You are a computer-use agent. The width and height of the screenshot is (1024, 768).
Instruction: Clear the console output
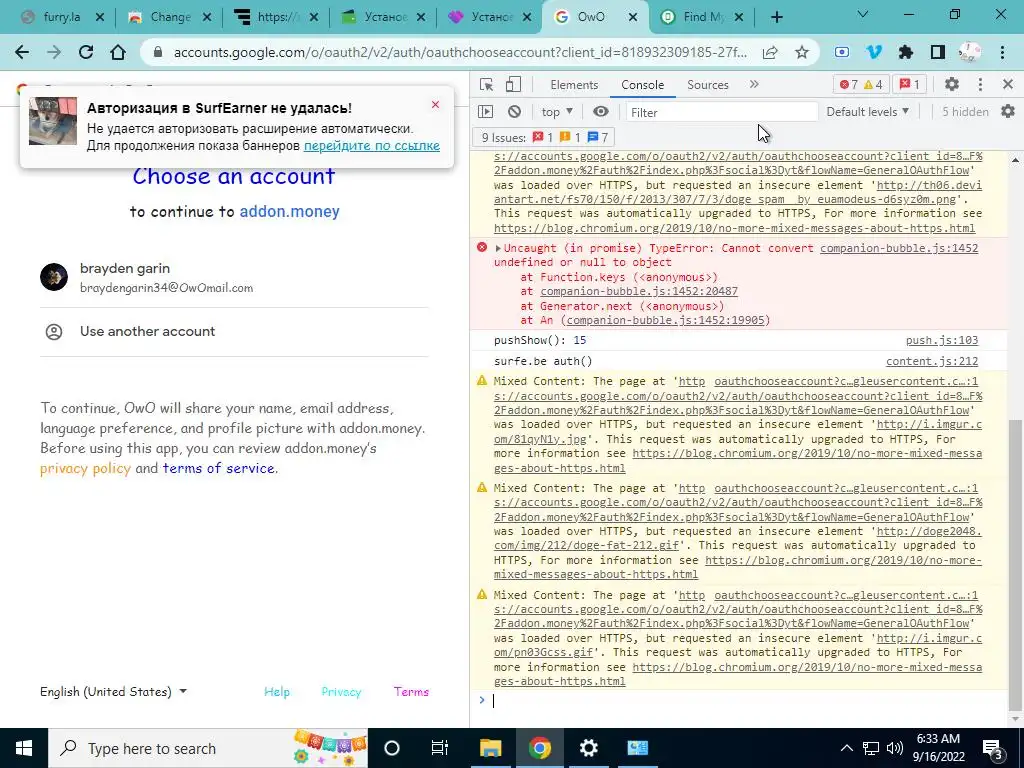click(515, 112)
